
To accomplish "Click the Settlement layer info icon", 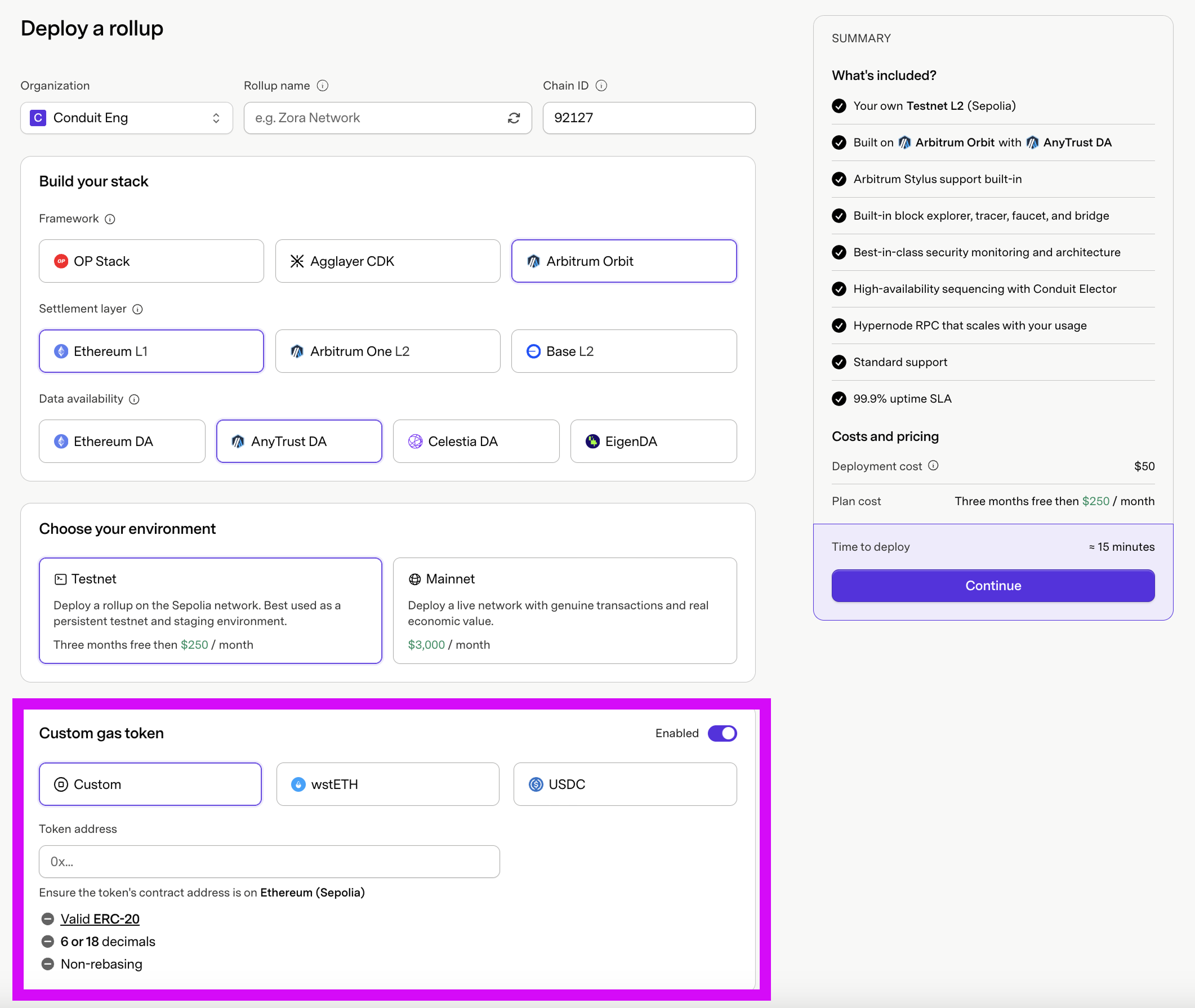I will coord(137,309).
